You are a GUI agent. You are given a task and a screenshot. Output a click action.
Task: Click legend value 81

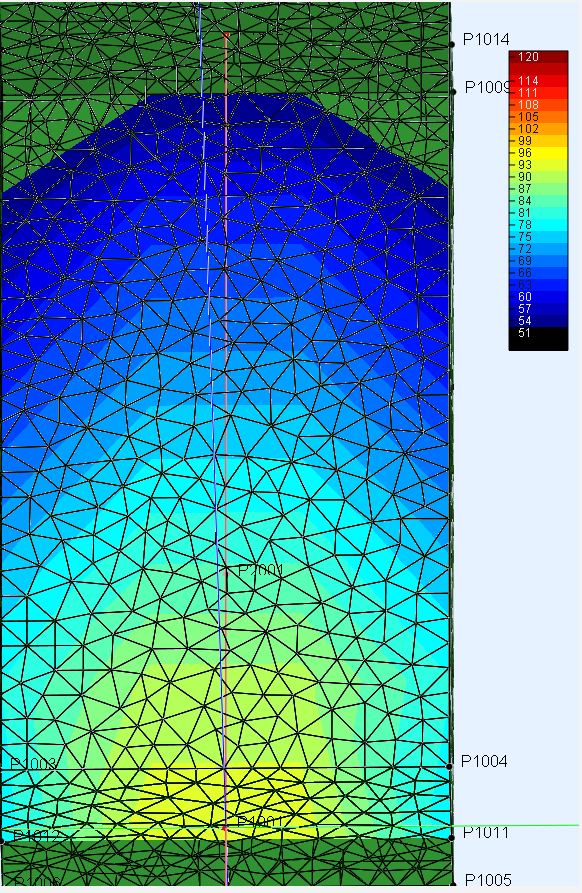pos(525,213)
